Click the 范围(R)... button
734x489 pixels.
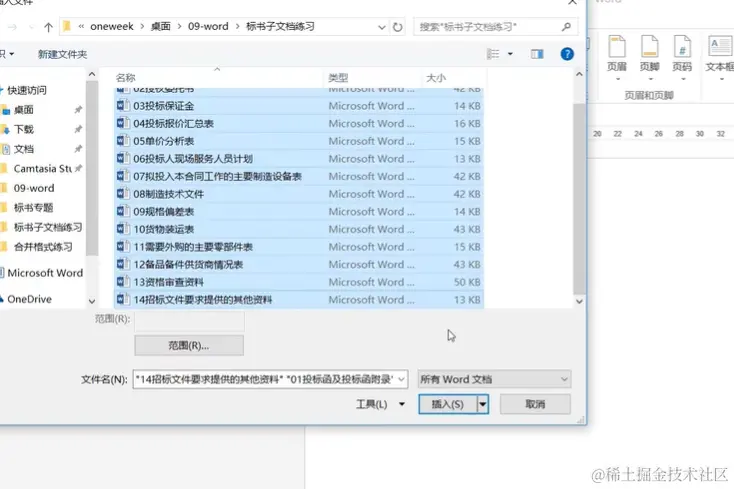pyautogui.click(x=189, y=346)
